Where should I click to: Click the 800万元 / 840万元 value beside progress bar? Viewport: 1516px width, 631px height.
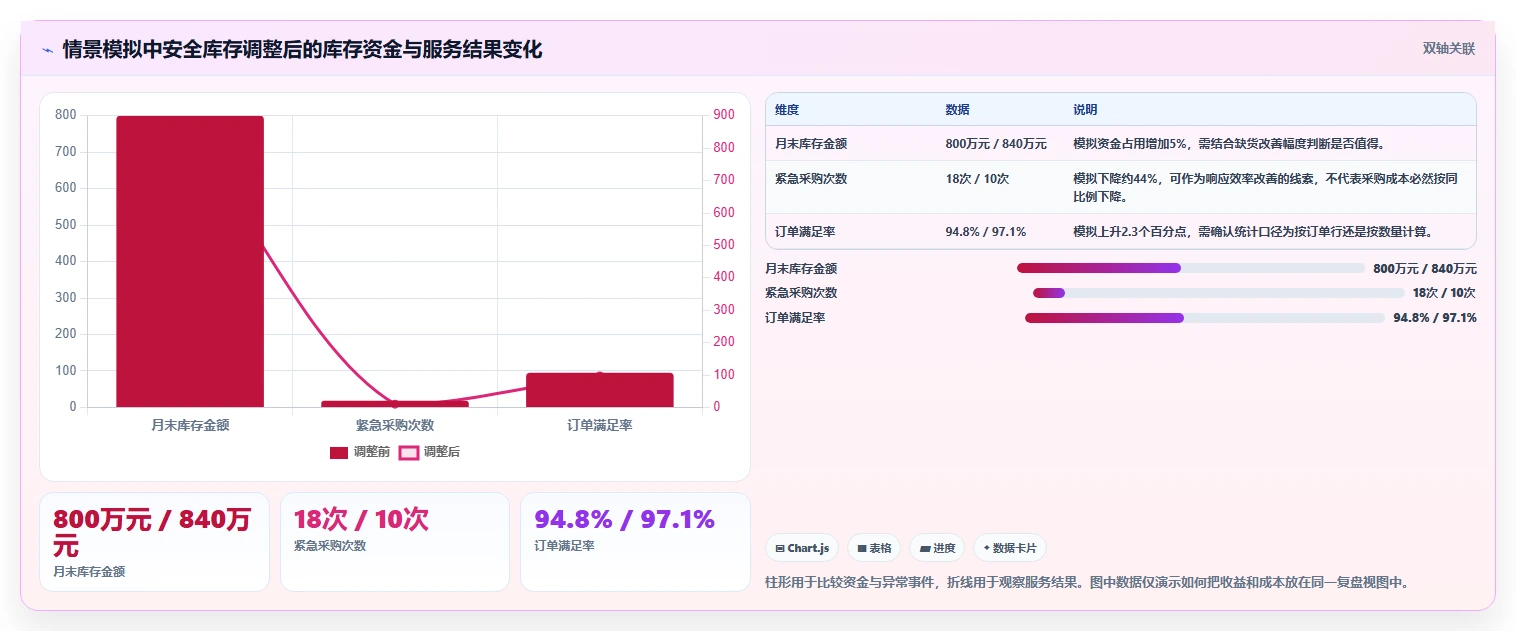[x=1425, y=268]
